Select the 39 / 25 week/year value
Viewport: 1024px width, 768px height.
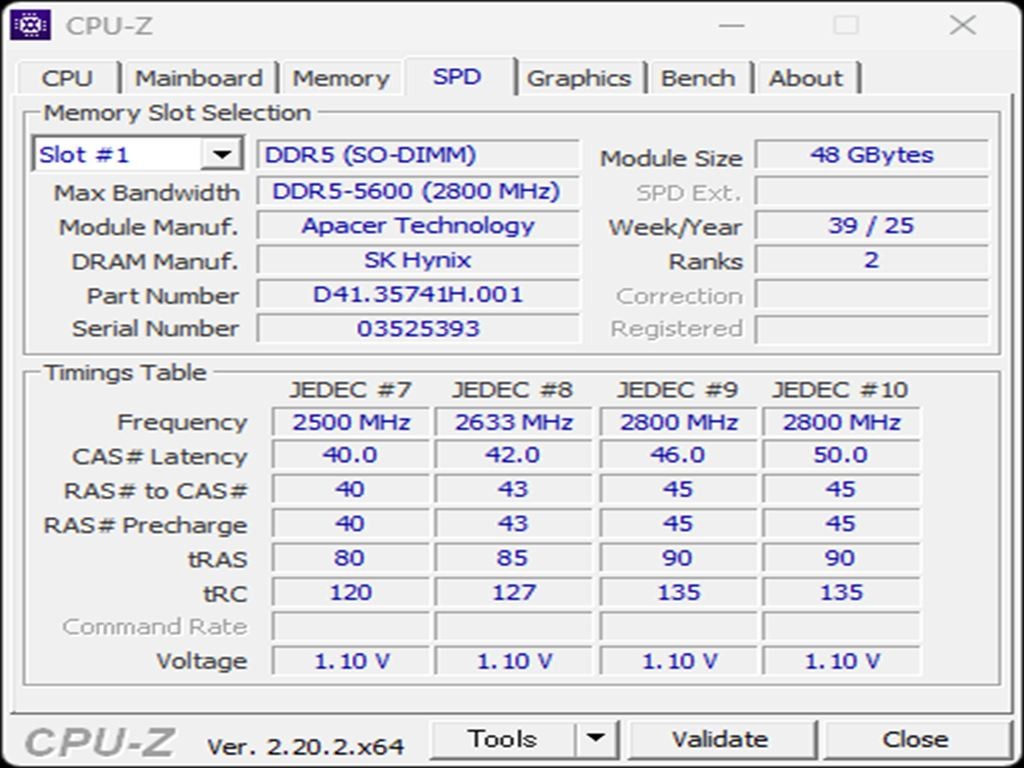coord(872,225)
